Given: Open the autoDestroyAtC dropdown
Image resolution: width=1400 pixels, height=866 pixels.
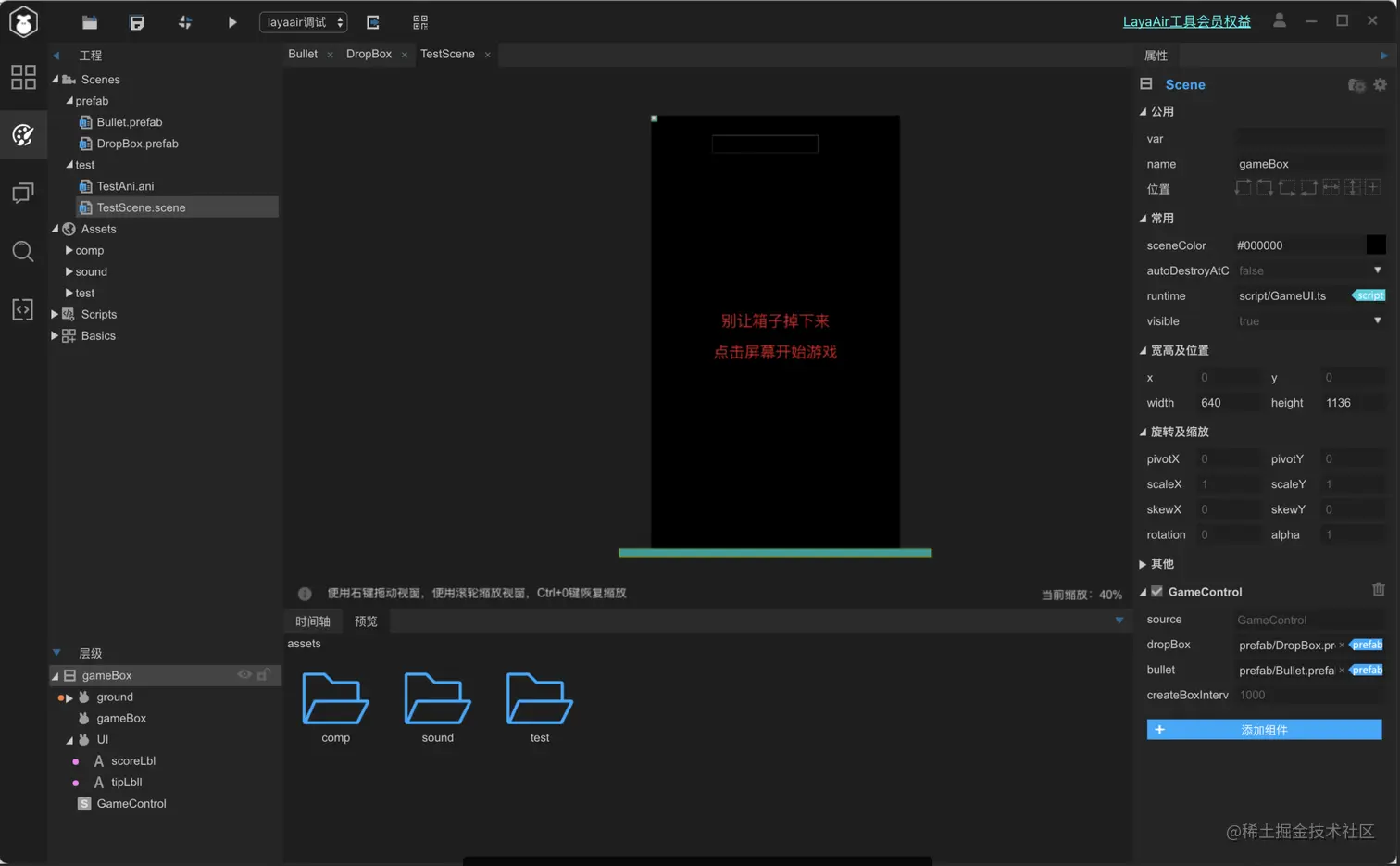Looking at the screenshot, I should point(1377,270).
